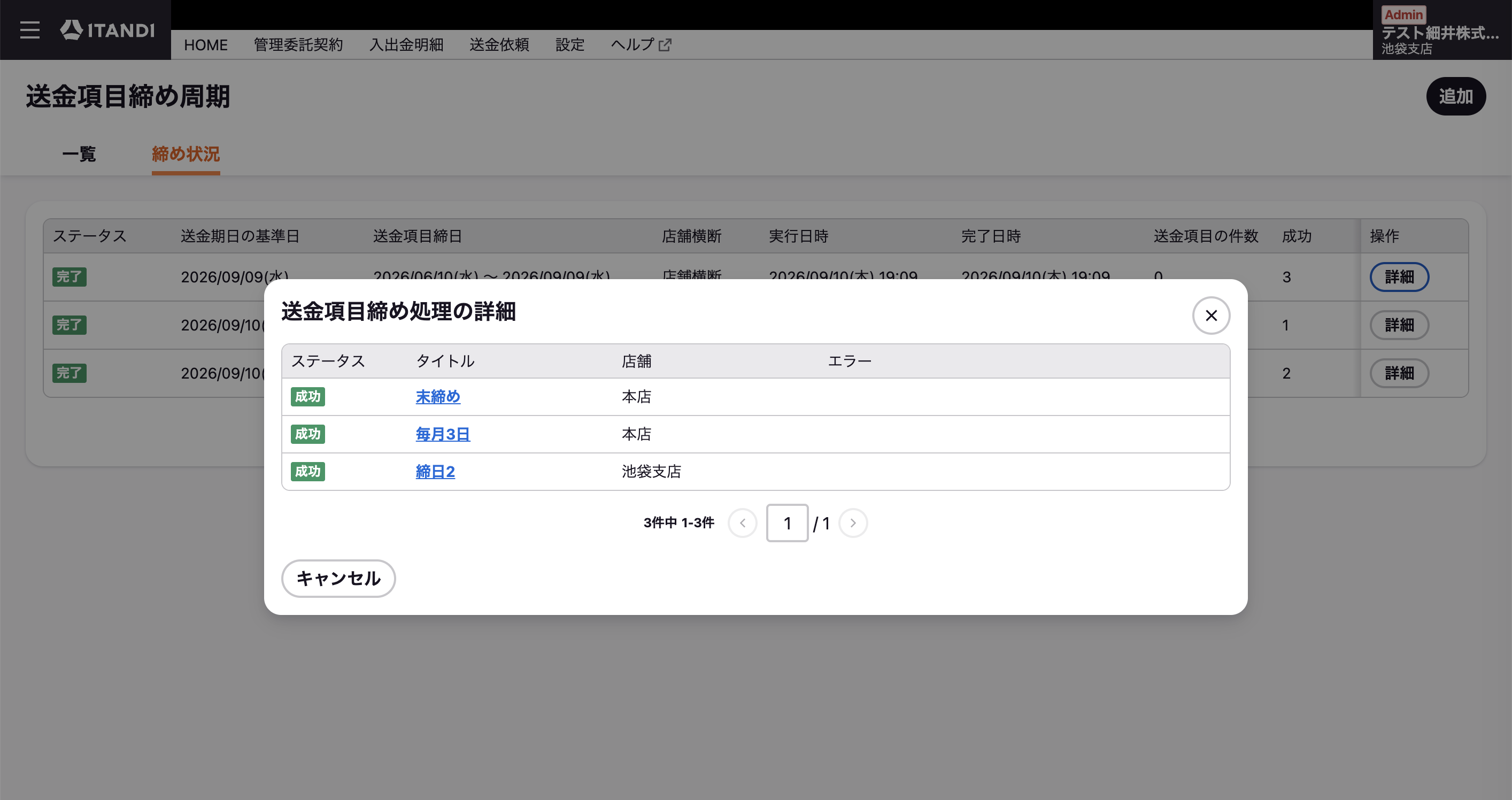This screenshot has height=800, width=1512.
Task: Click the ITANDI logo
Action: tap(107, 30)
